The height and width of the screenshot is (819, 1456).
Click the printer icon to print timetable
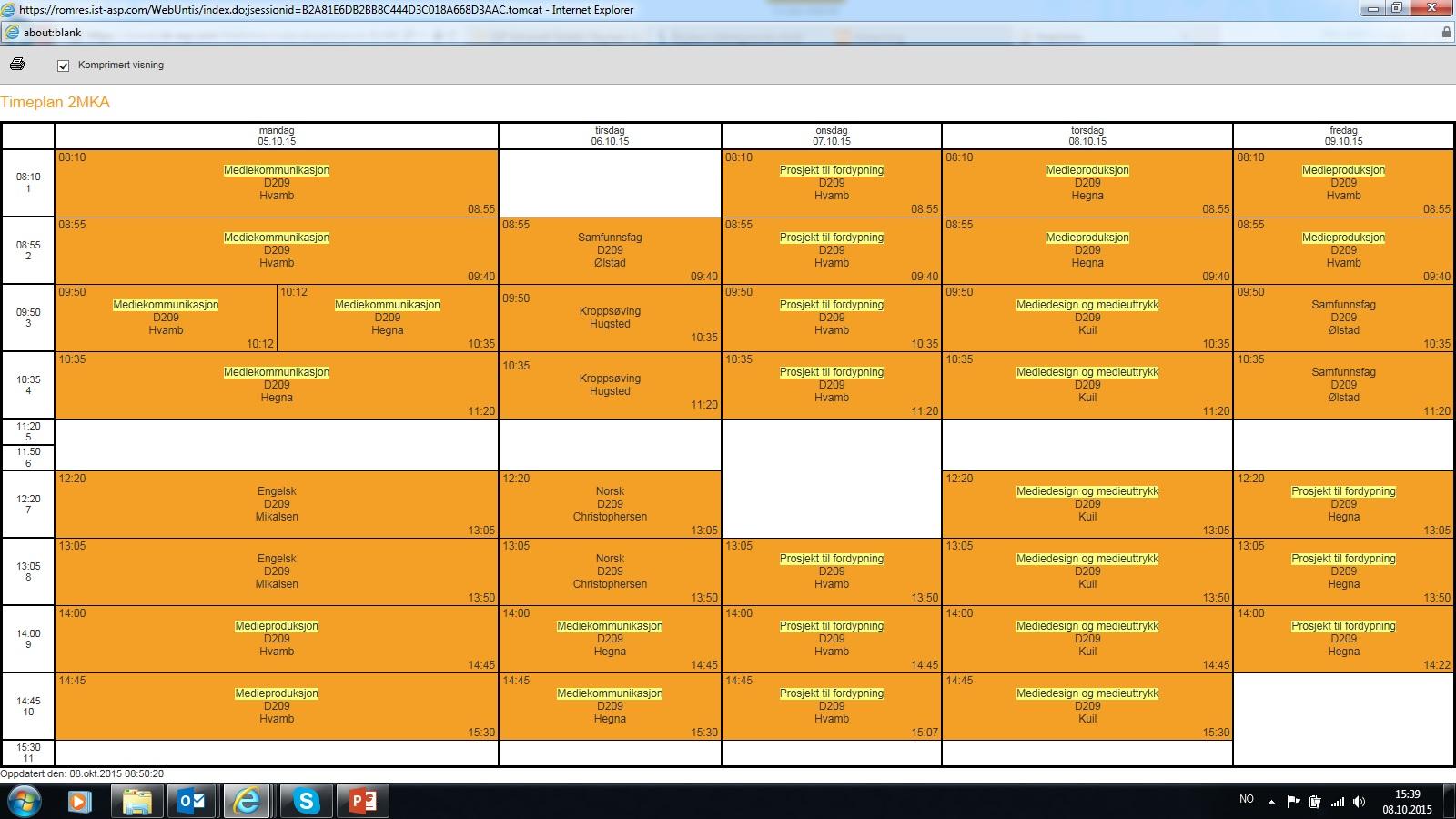pyautogui.click(x=17, y=65)
